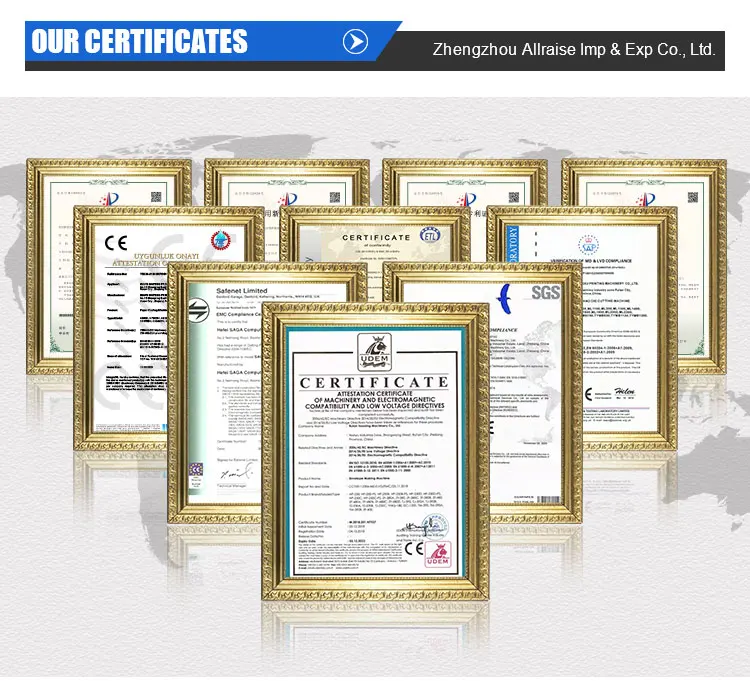Click the 'CERTIFICATE' title on the UDEM document
750x681 pixels.
[374, 383]
